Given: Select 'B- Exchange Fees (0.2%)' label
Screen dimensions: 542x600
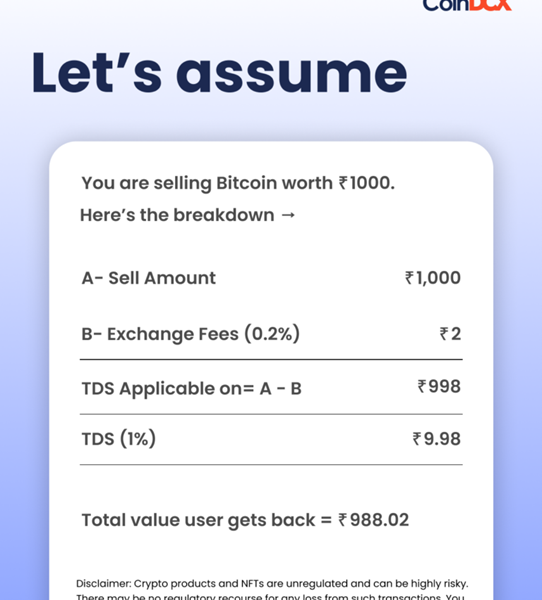Looking at the screenshot, I should (191, 334).
